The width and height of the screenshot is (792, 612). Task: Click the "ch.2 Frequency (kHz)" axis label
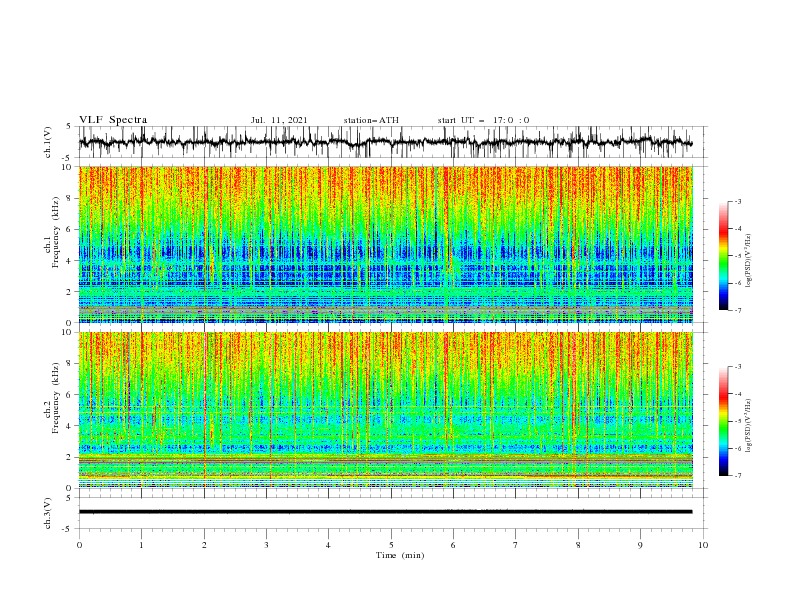(x=52, y=398)
